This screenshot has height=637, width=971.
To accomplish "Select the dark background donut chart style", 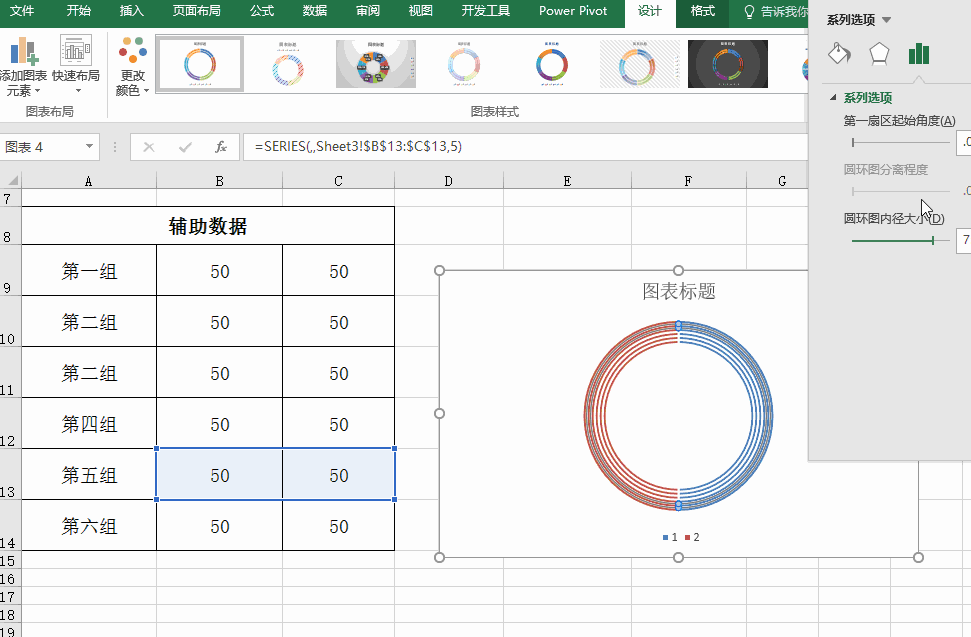I will tap(728, 64).
